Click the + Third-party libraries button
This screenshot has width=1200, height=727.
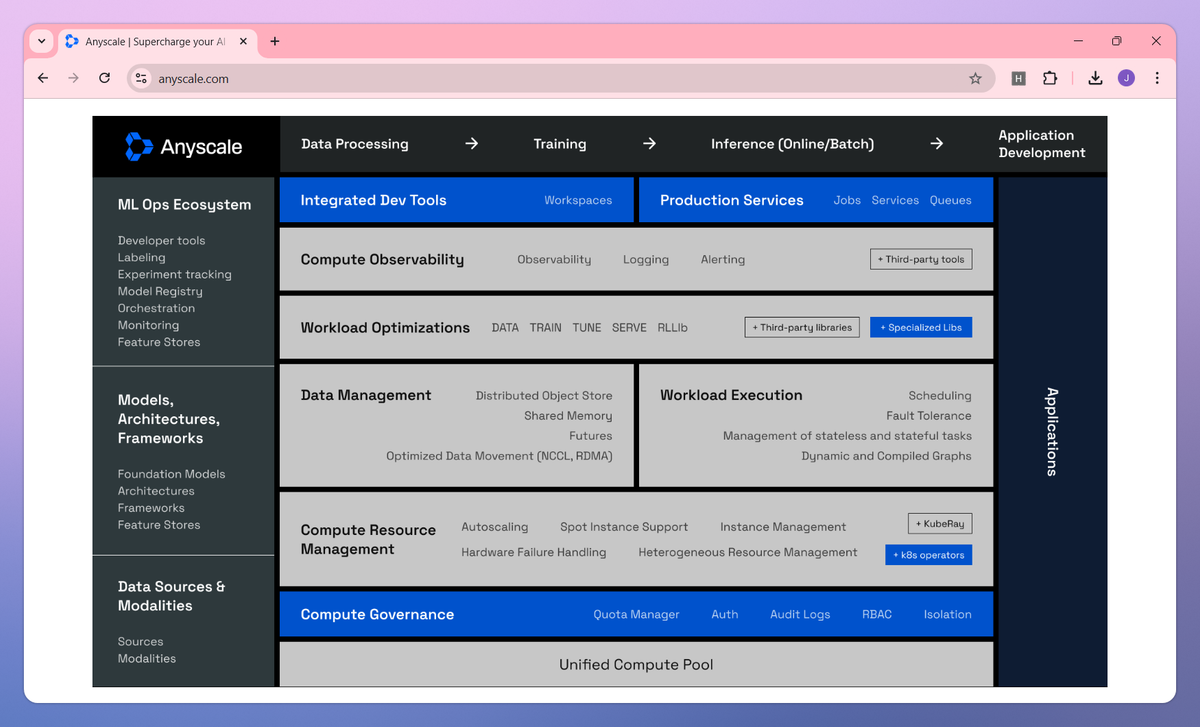pos(802,327)
